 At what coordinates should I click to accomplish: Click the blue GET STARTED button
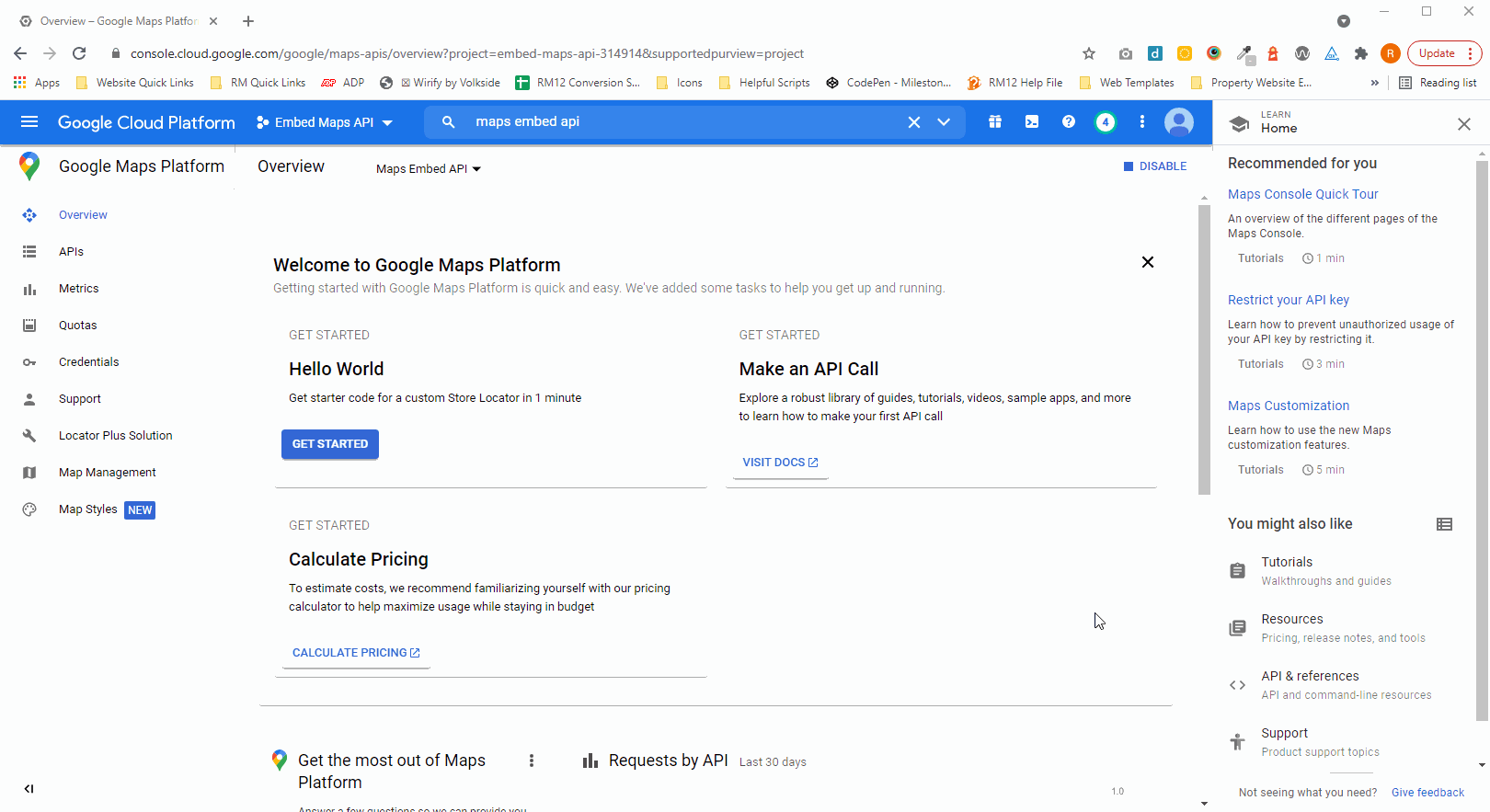coord(330,444)
